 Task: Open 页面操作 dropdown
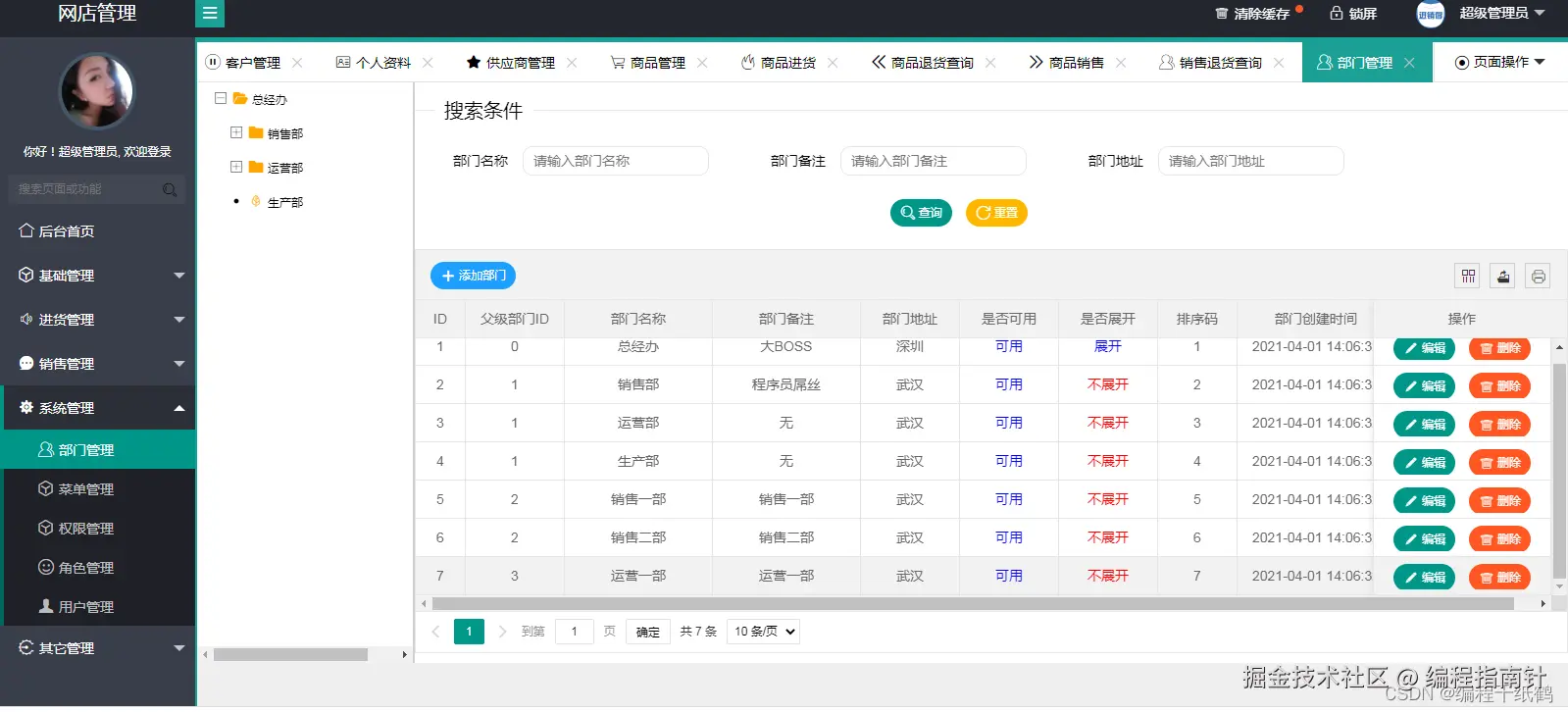click(x=1500, y=63)
